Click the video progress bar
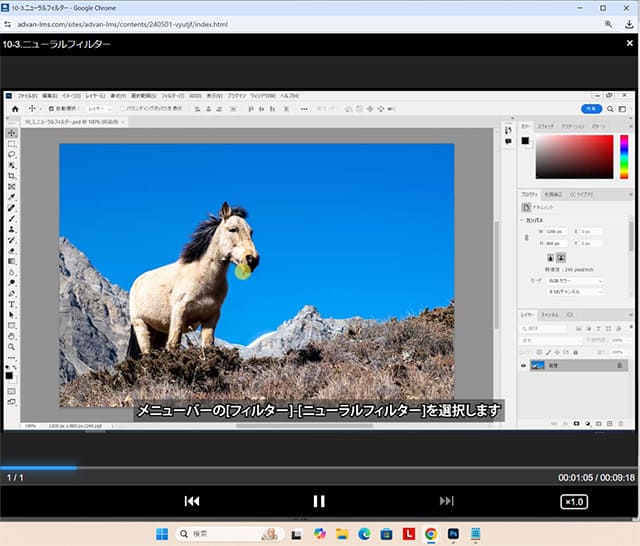The width and height of the screenshot is (640, 546). pos(320,467)
